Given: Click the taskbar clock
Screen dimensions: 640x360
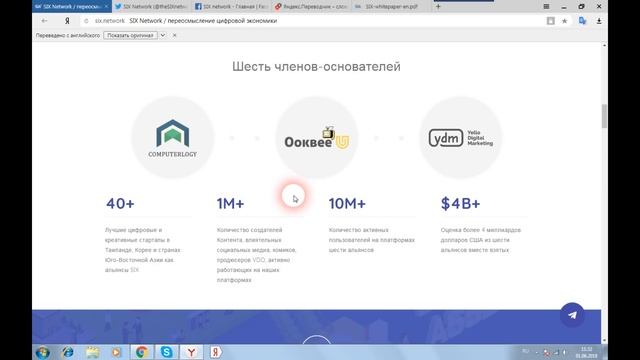Looking at the screenshot, I should (x=586, y=352).
